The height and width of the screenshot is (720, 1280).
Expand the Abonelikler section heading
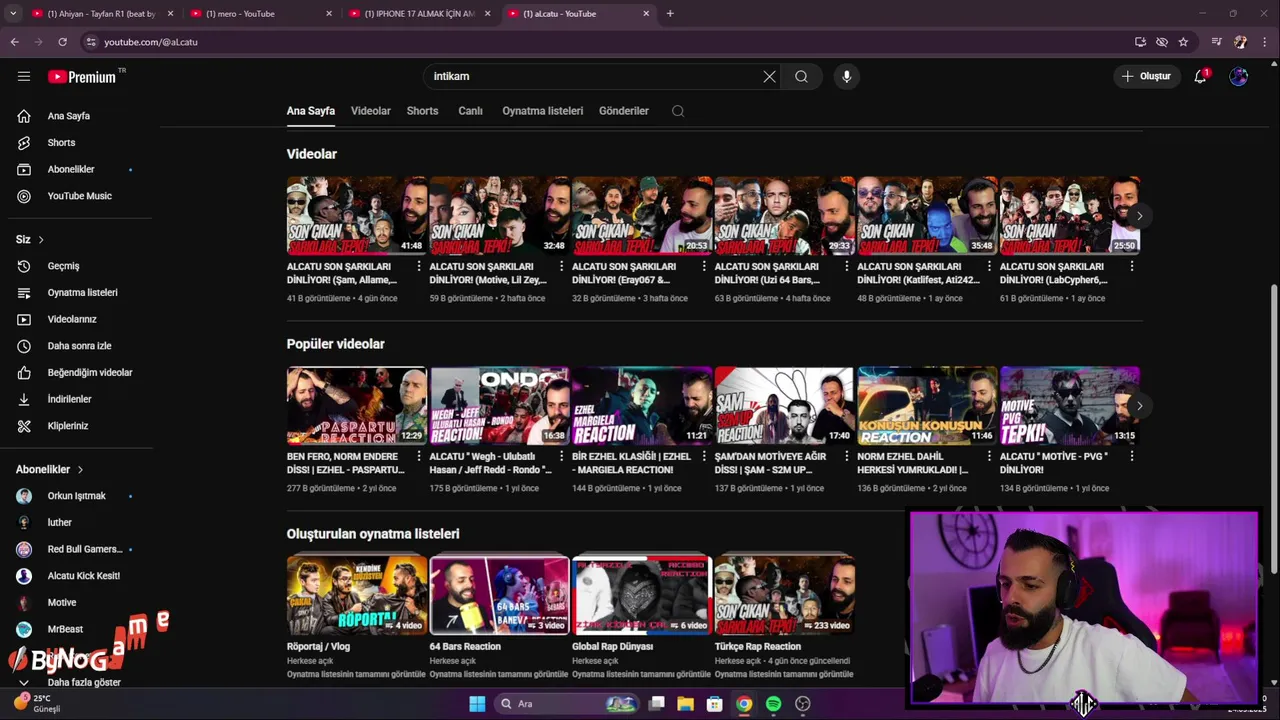pos(50,469)
